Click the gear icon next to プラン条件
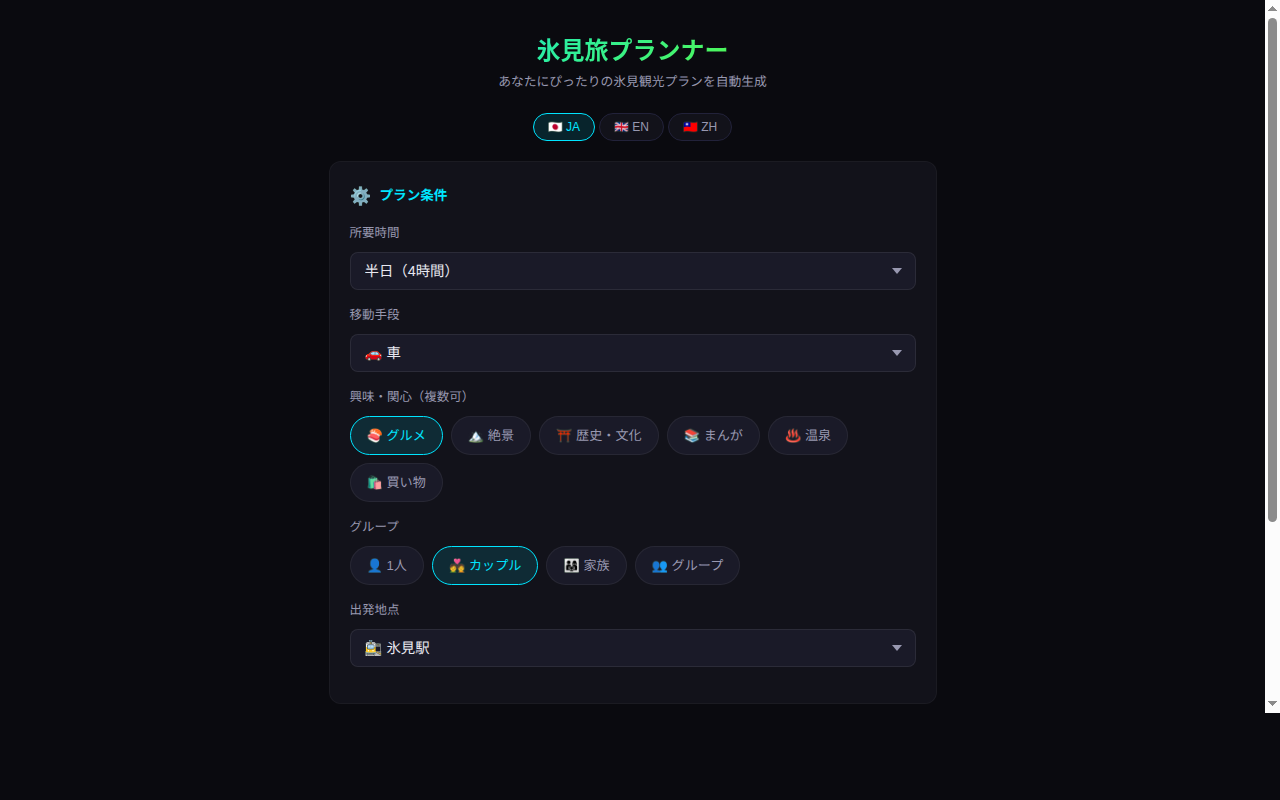The image size is (1280, 800). pyautogui.click(x=360, y=196)
